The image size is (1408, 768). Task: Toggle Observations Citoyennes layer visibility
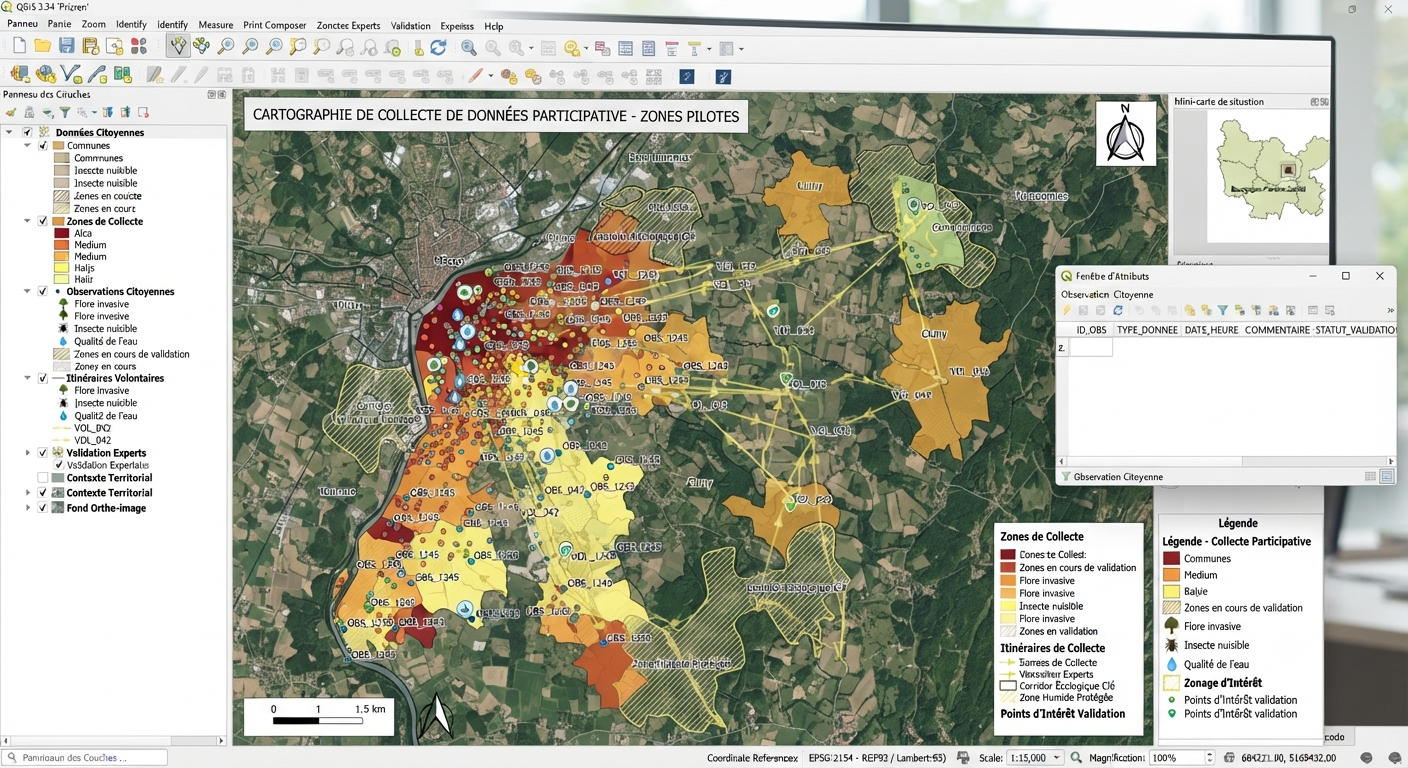[43, 291]
